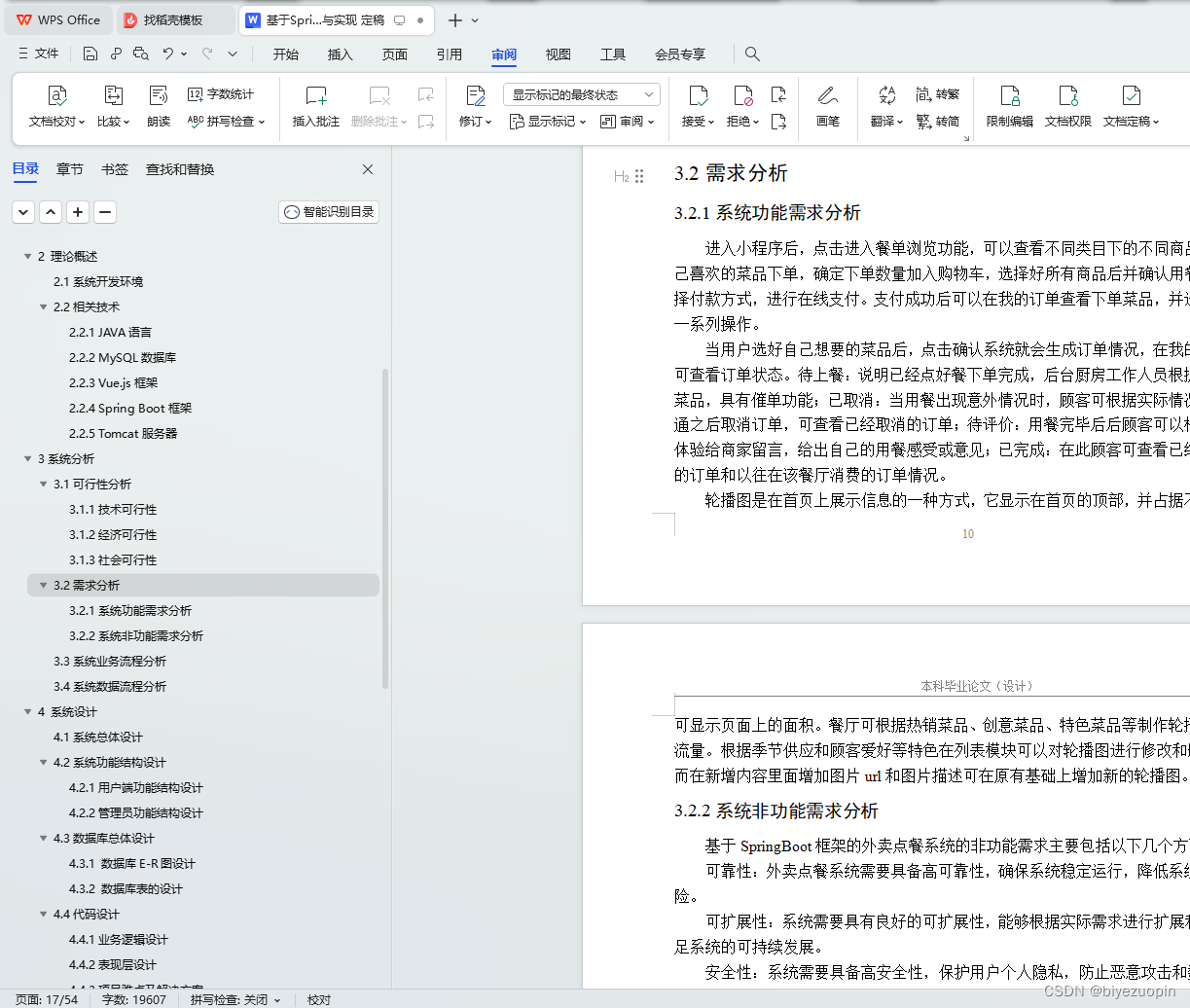
Task: Open the customize quick access dropdown arrow
Action: [233, 54]
